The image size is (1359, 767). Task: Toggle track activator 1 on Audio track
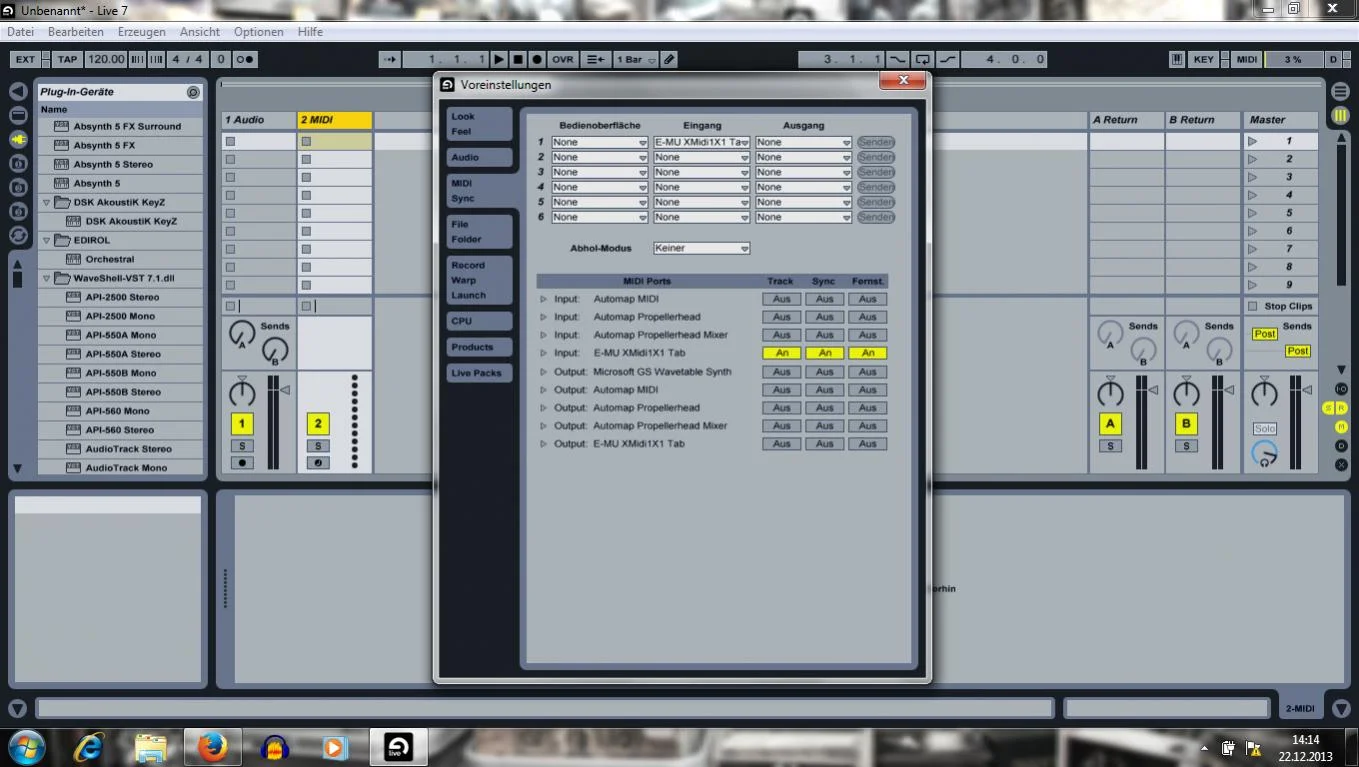[x=241, y=424]
